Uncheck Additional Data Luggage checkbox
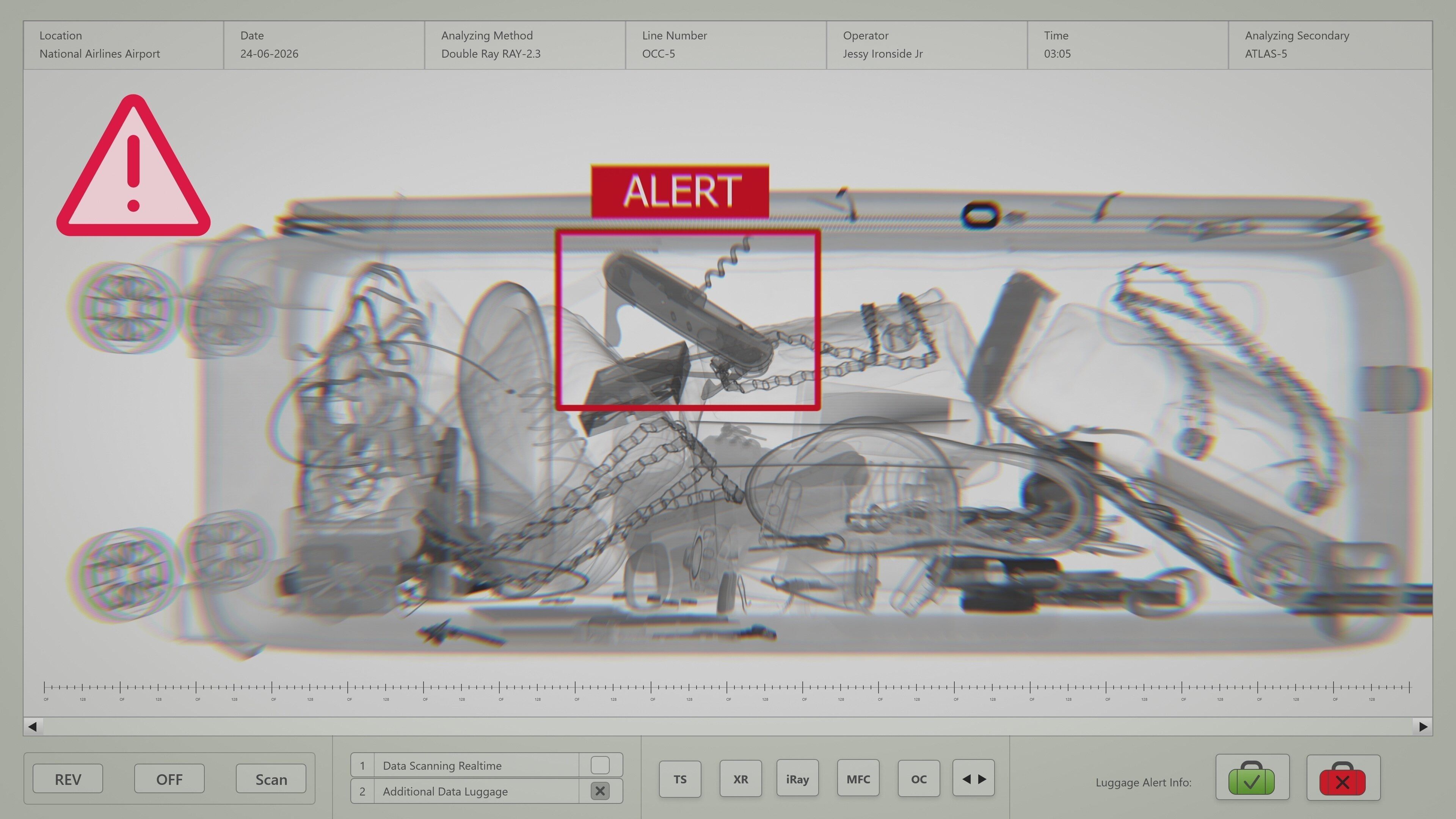 click(600, 791)
